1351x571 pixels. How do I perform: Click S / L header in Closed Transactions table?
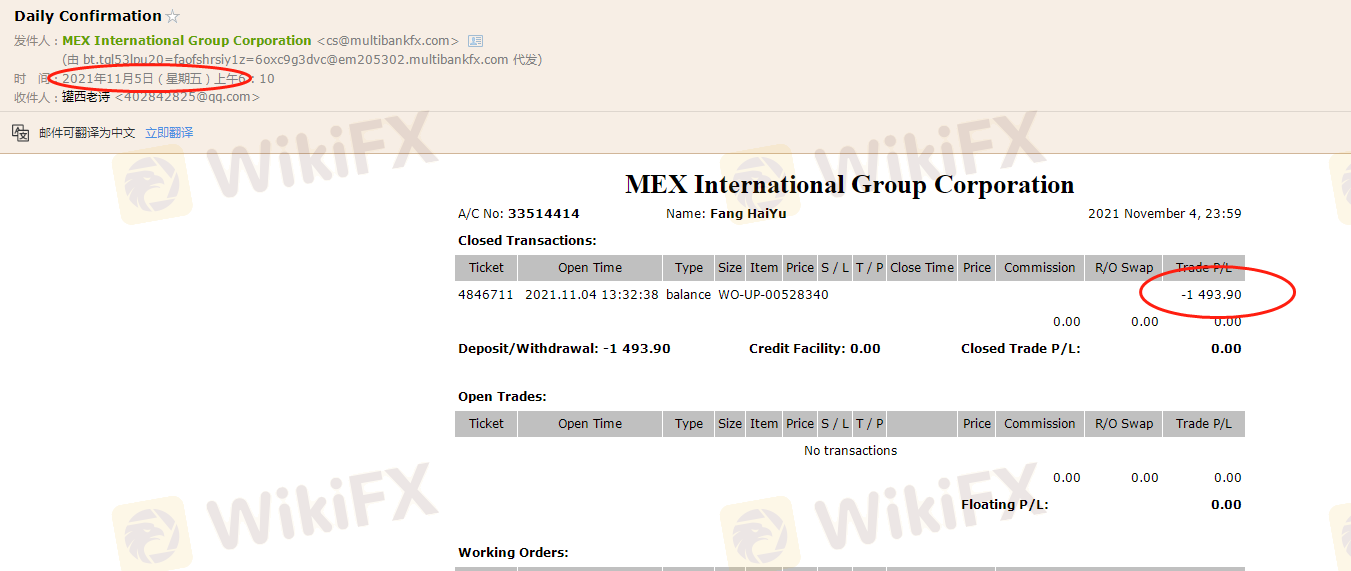[x=835, y=268]
